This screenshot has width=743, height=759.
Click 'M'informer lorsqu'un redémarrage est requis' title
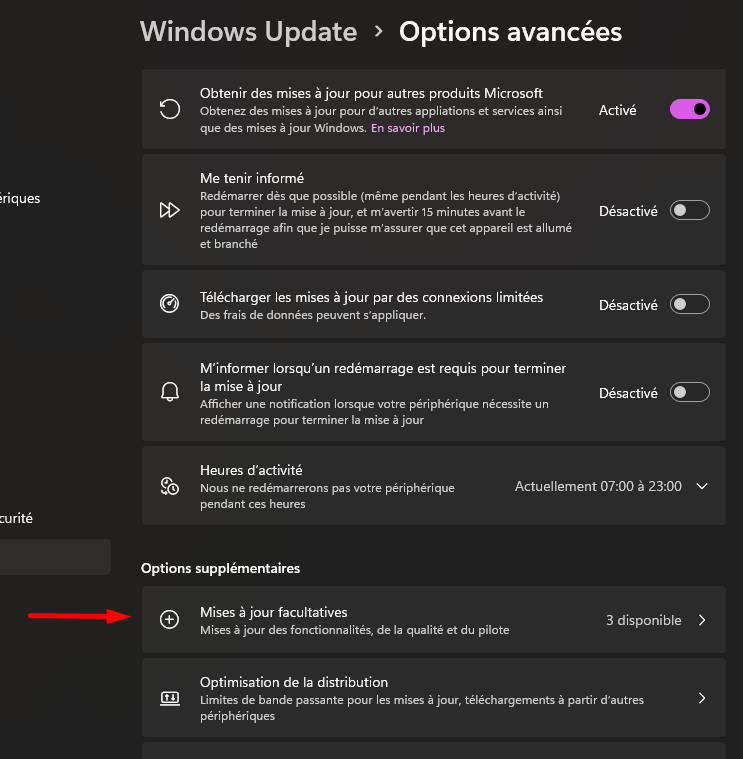click(x=383, y=377)
